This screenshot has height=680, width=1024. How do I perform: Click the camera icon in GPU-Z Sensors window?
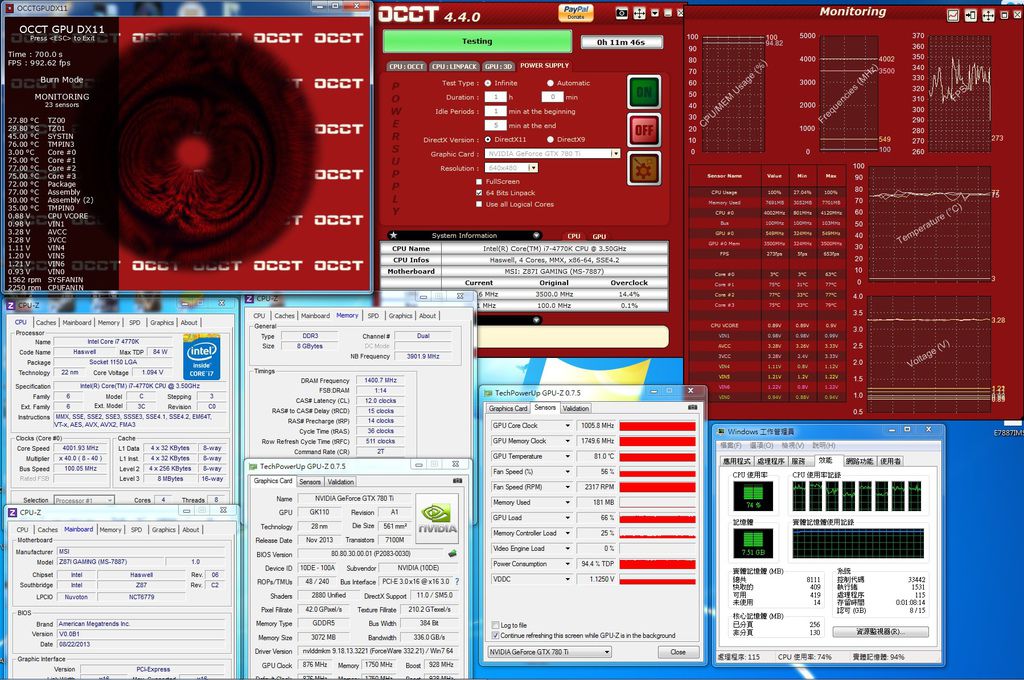(x=692, y=408)
